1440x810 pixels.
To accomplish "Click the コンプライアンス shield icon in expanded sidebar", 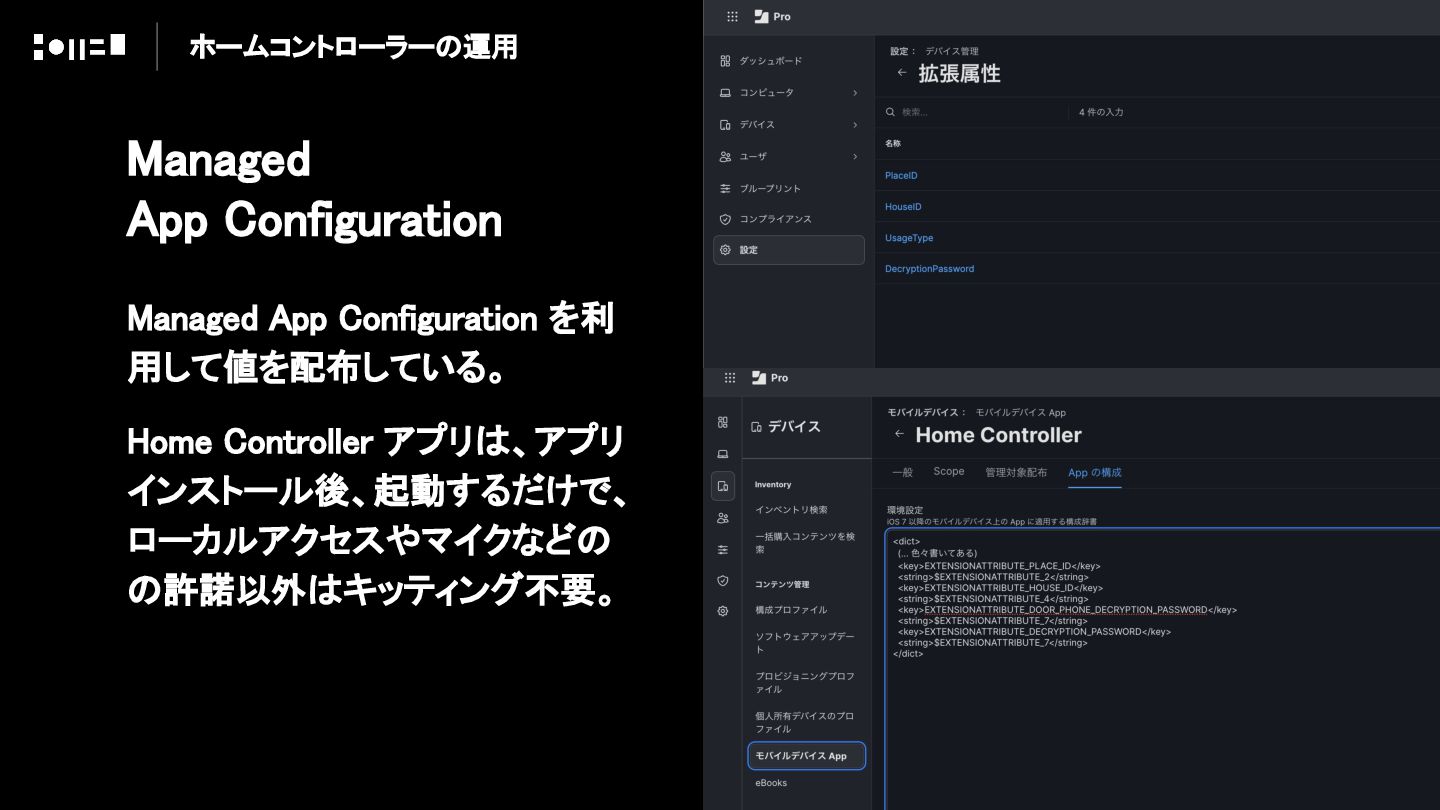I will [725, 219].
